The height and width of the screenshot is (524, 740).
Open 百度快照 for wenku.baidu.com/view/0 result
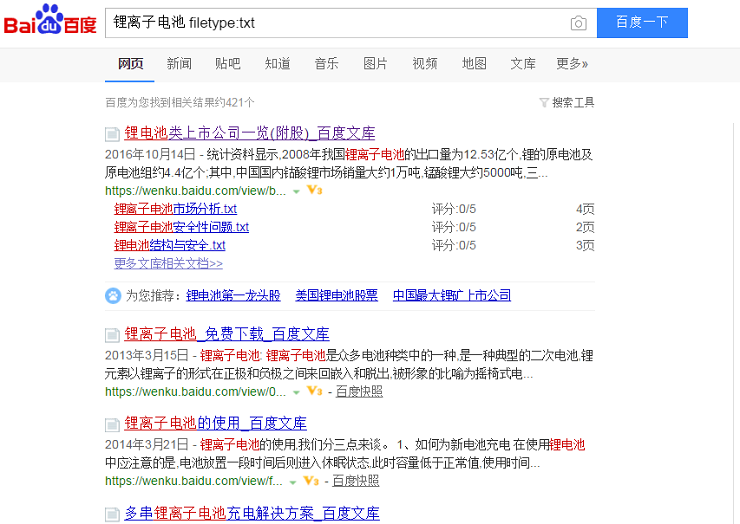[x=359, y=391]
